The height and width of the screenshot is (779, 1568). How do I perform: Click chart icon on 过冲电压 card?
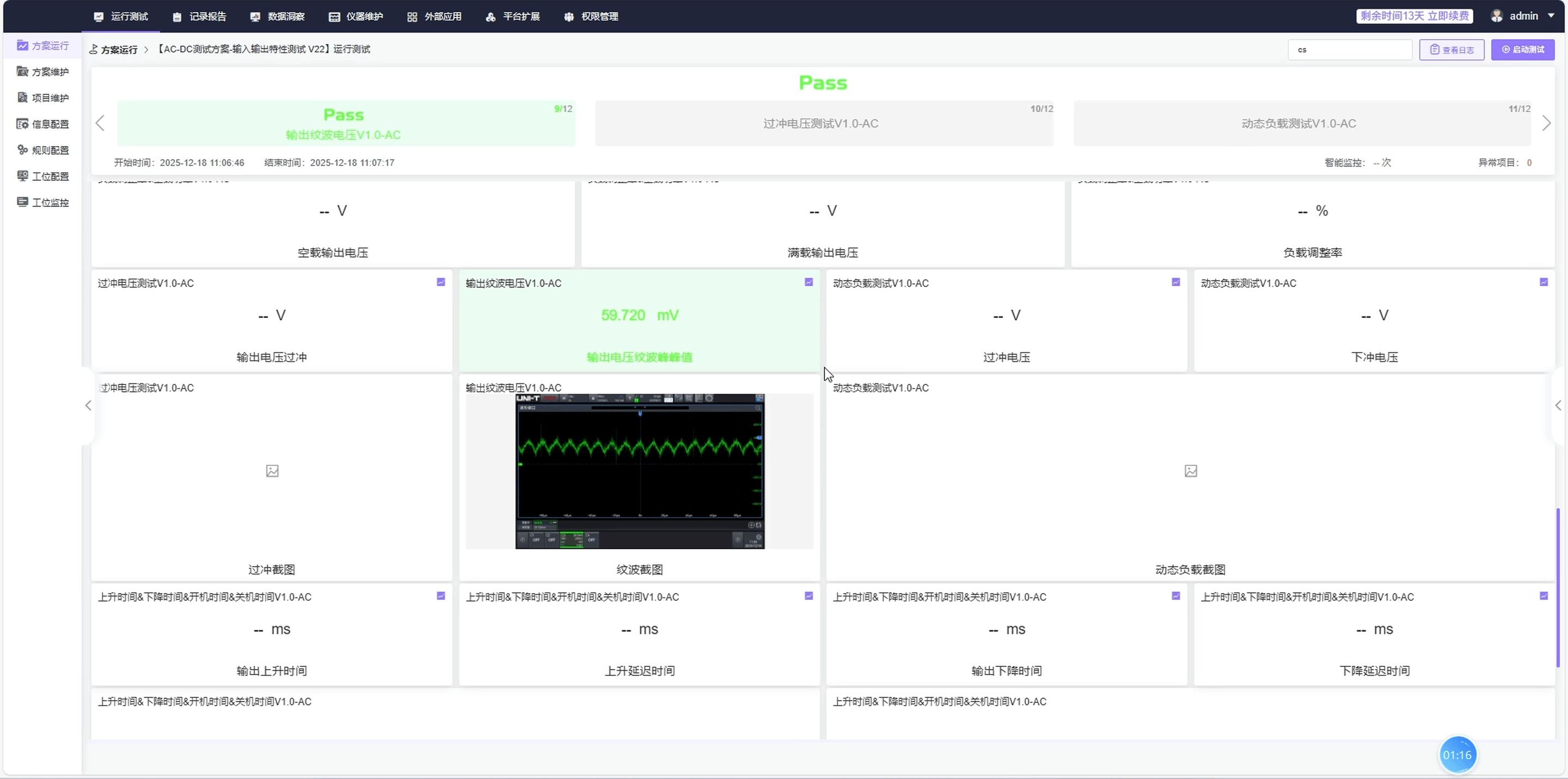coord(1175,282)
